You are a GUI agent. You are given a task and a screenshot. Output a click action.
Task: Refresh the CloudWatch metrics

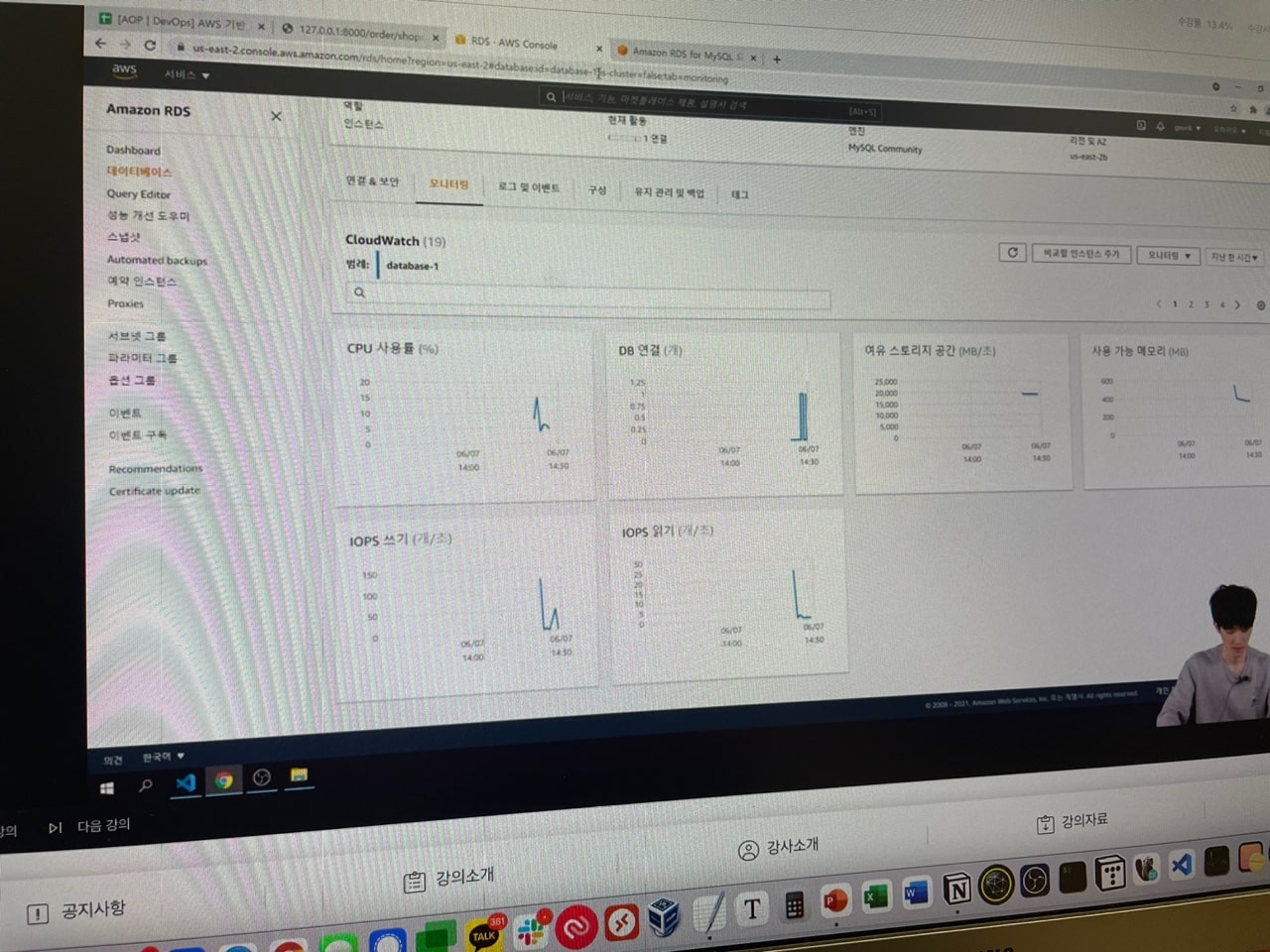1012,252
